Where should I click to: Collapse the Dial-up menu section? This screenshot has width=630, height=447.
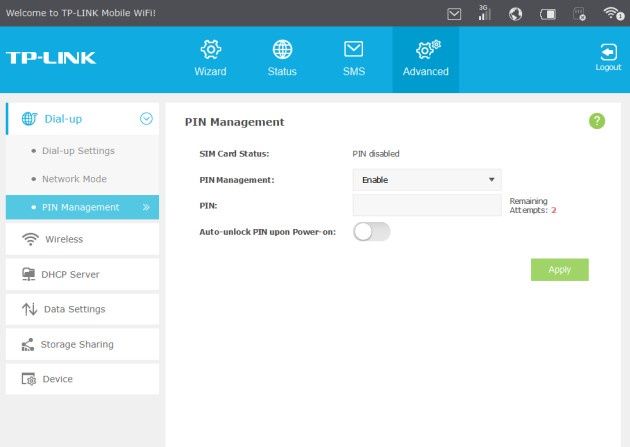point(83,119)
